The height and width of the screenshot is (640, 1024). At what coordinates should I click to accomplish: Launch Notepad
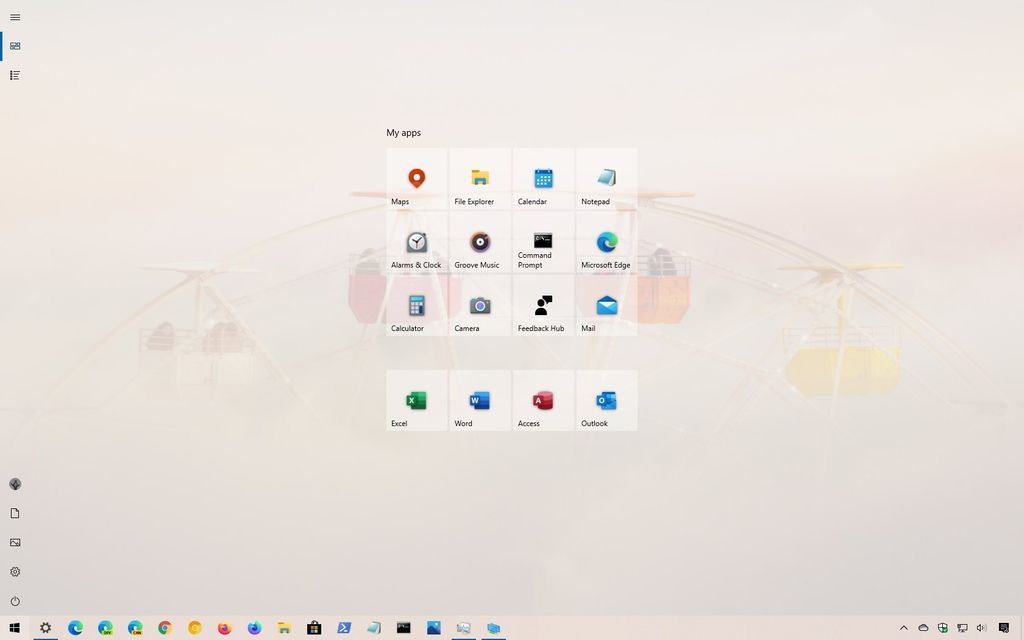click(606, 179)
